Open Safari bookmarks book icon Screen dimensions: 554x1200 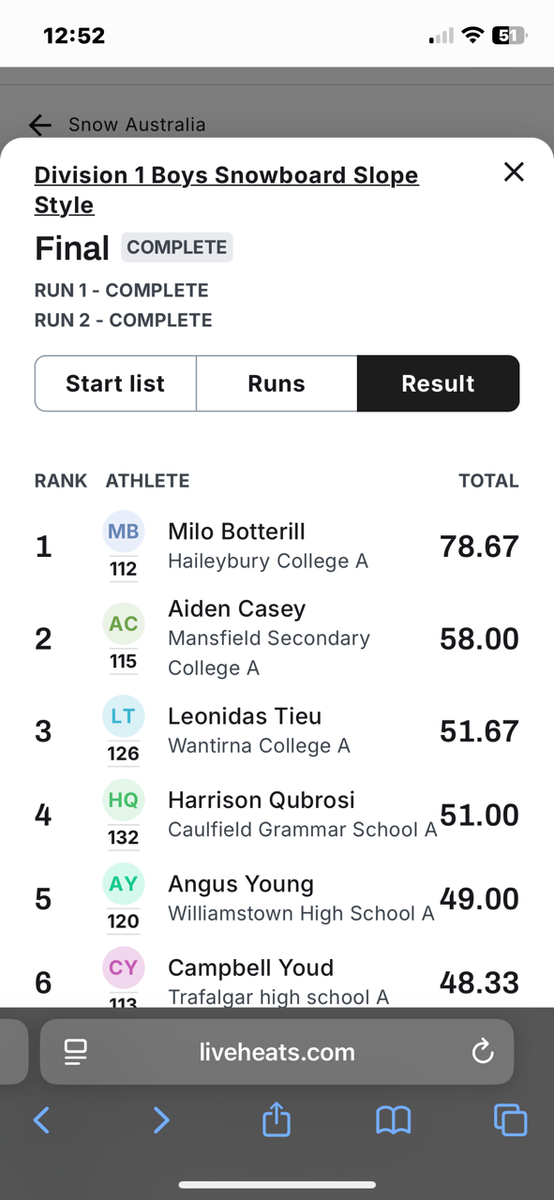(x=394, y=1121)
